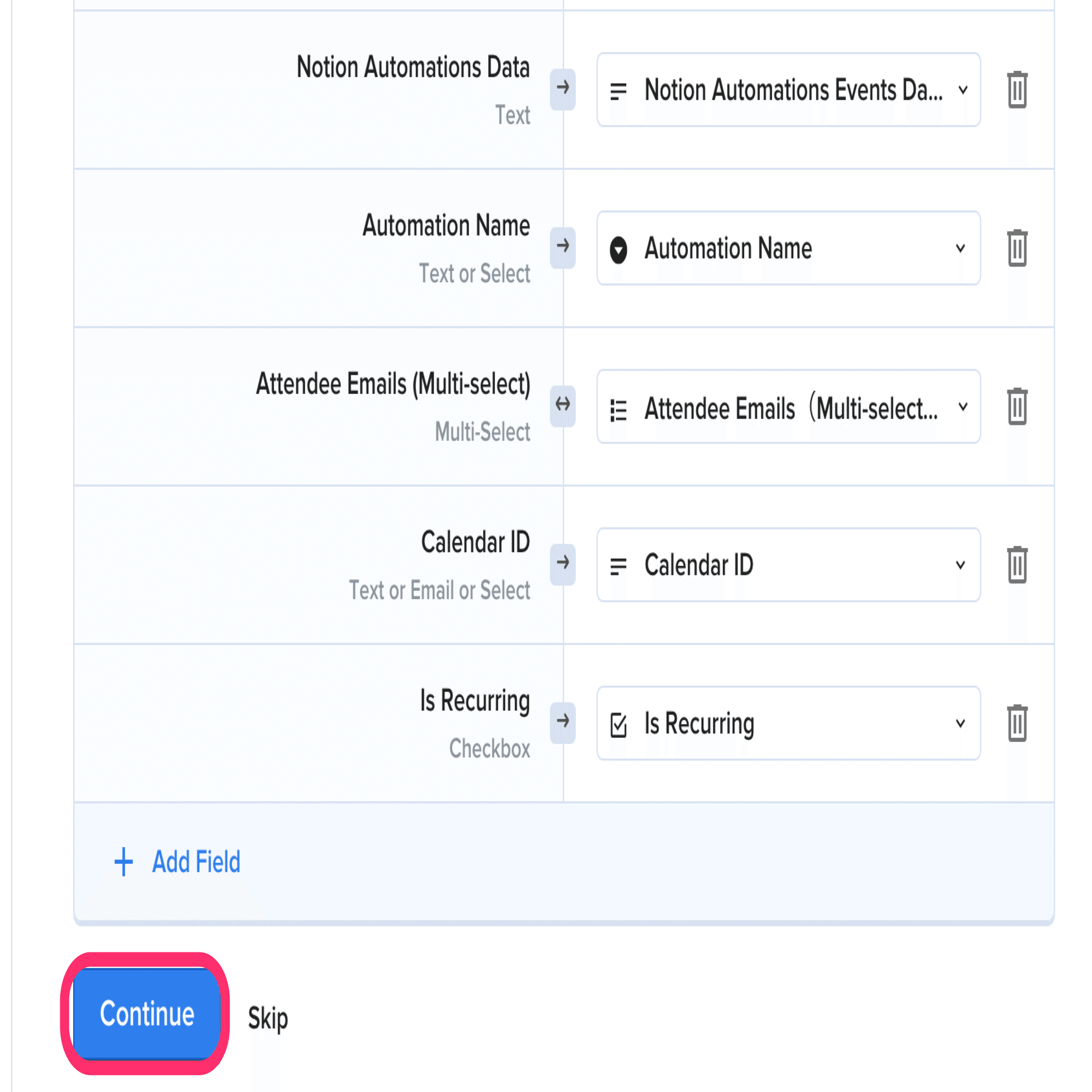Image resolution: width=1092 pixels, height=1092 pixels.
Task: Delete the Calendar ID field mapping
Action: pos(1017,564)
